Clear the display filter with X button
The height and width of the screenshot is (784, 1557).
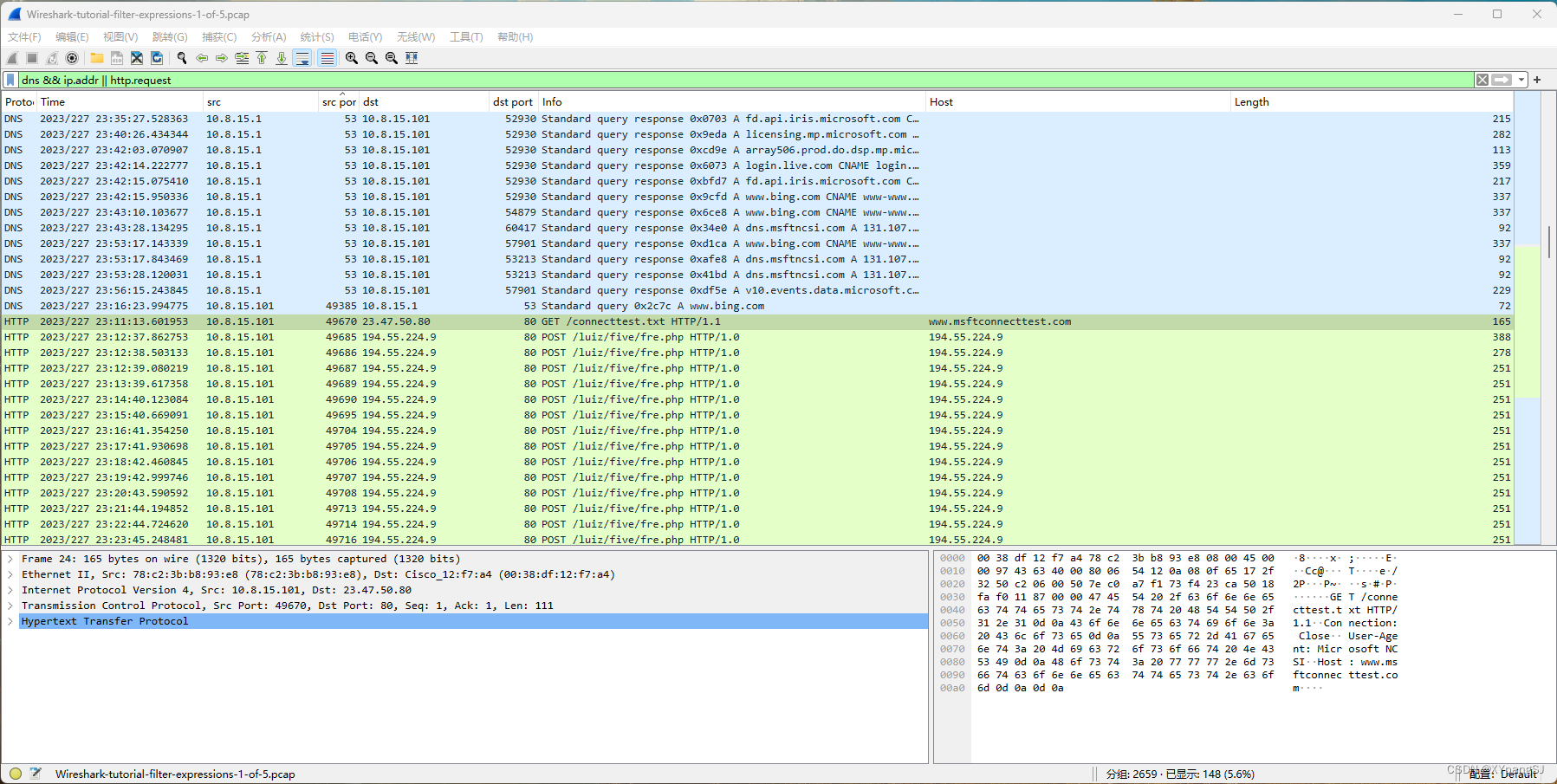1482,80
